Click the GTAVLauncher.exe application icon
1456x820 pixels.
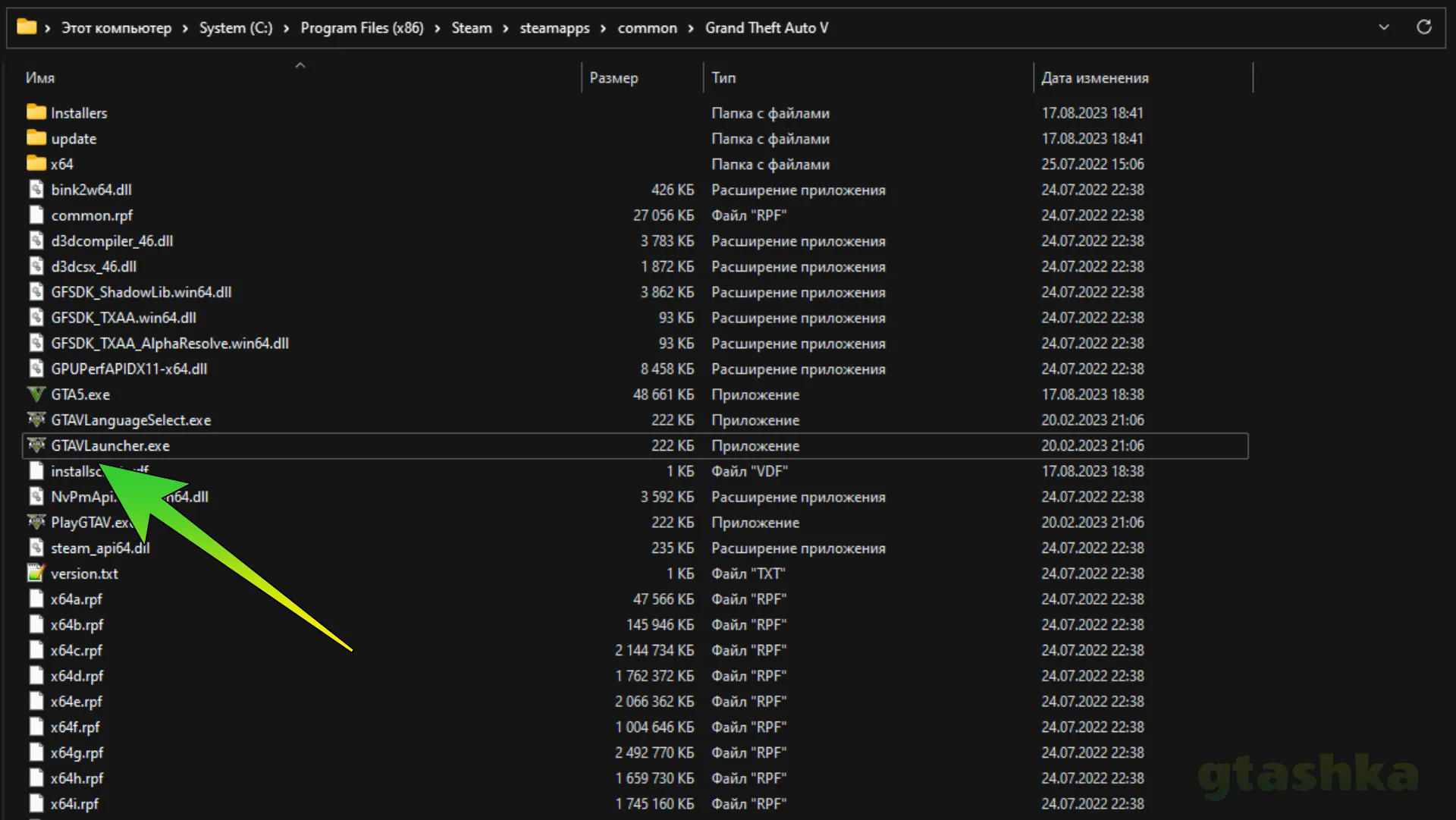click(36, 445)
